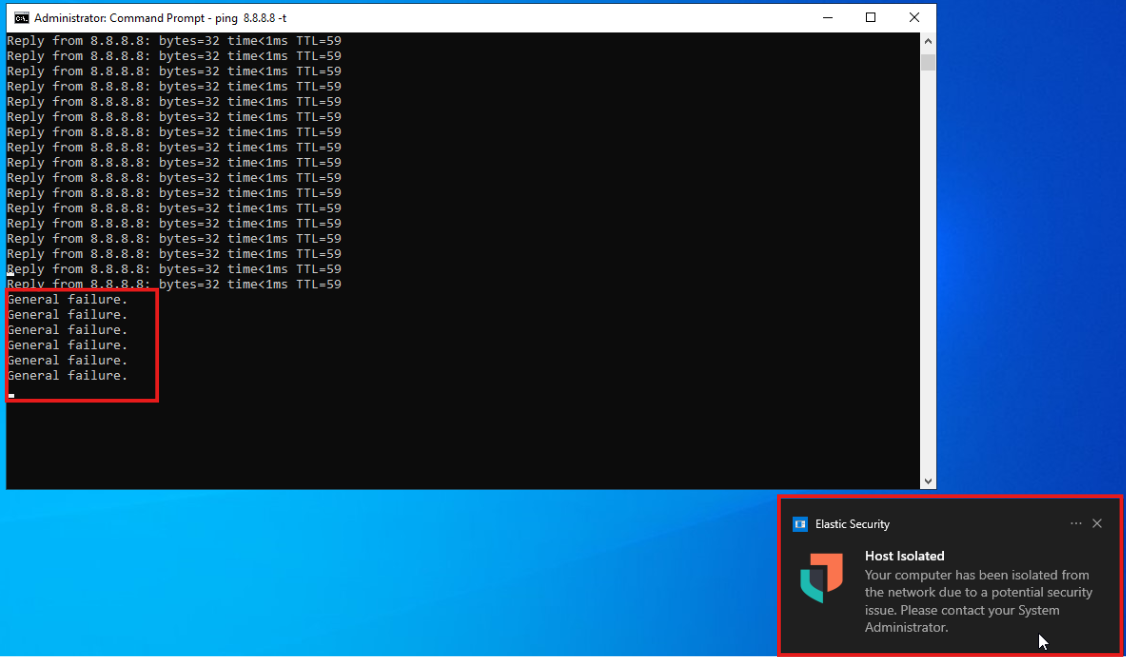Click the console scrollbar thumb

click(x=928, y=62)
